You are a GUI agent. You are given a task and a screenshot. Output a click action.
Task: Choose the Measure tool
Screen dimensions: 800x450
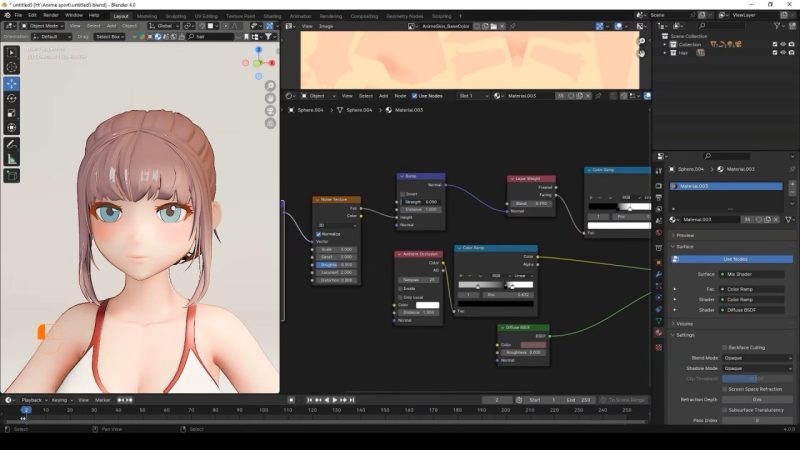[x=12, y=159]
